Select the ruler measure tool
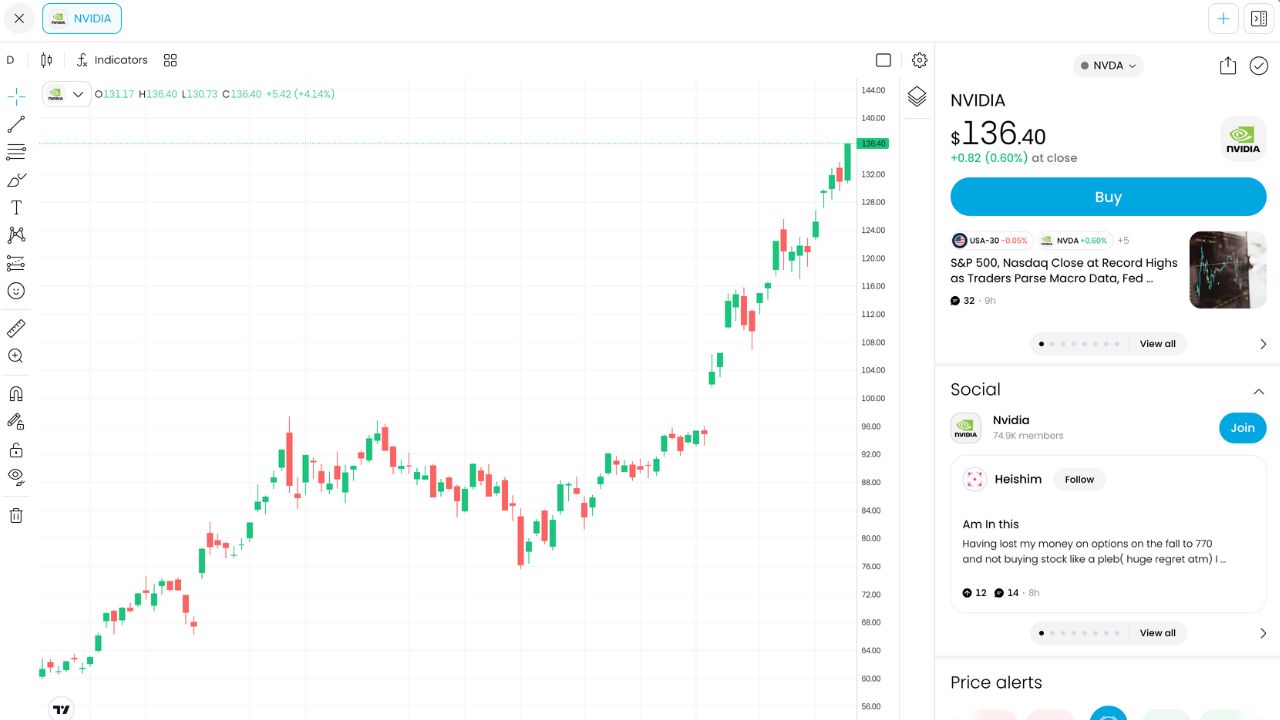 (x=16, y=329)
